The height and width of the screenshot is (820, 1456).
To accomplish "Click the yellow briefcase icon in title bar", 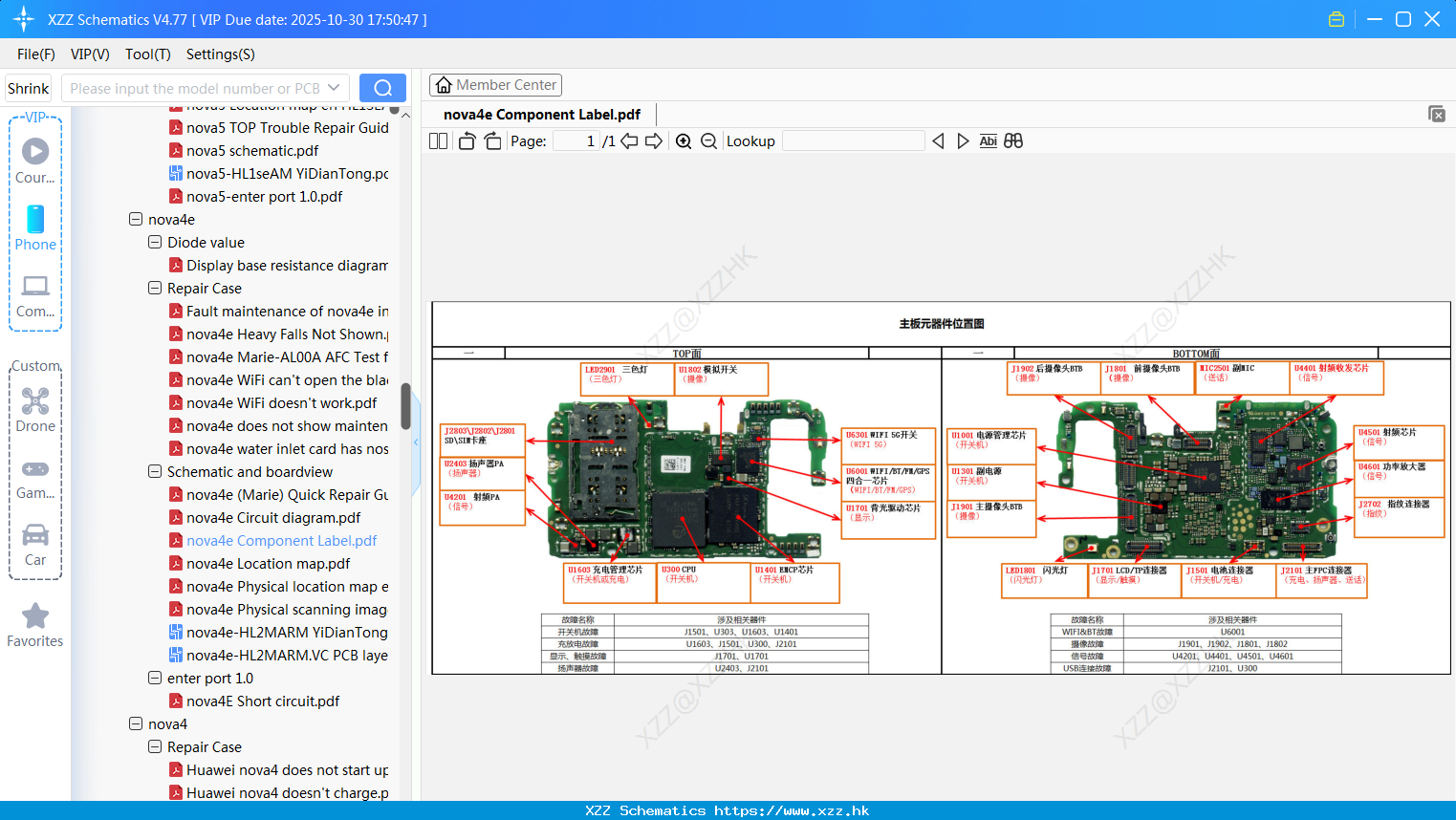I will pos(1336,19).
